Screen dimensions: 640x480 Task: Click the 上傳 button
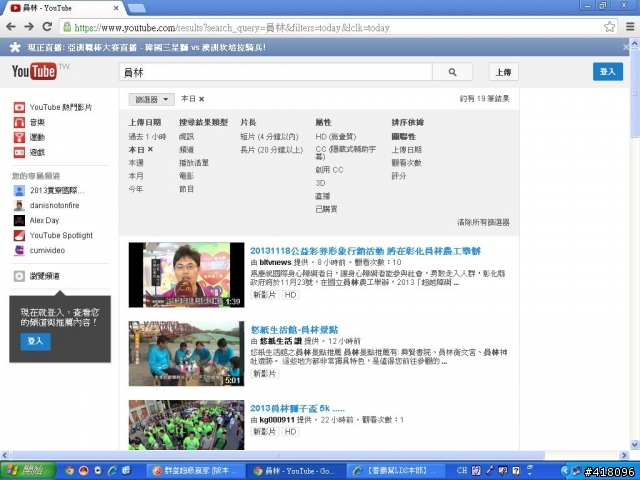pos(503,72)
